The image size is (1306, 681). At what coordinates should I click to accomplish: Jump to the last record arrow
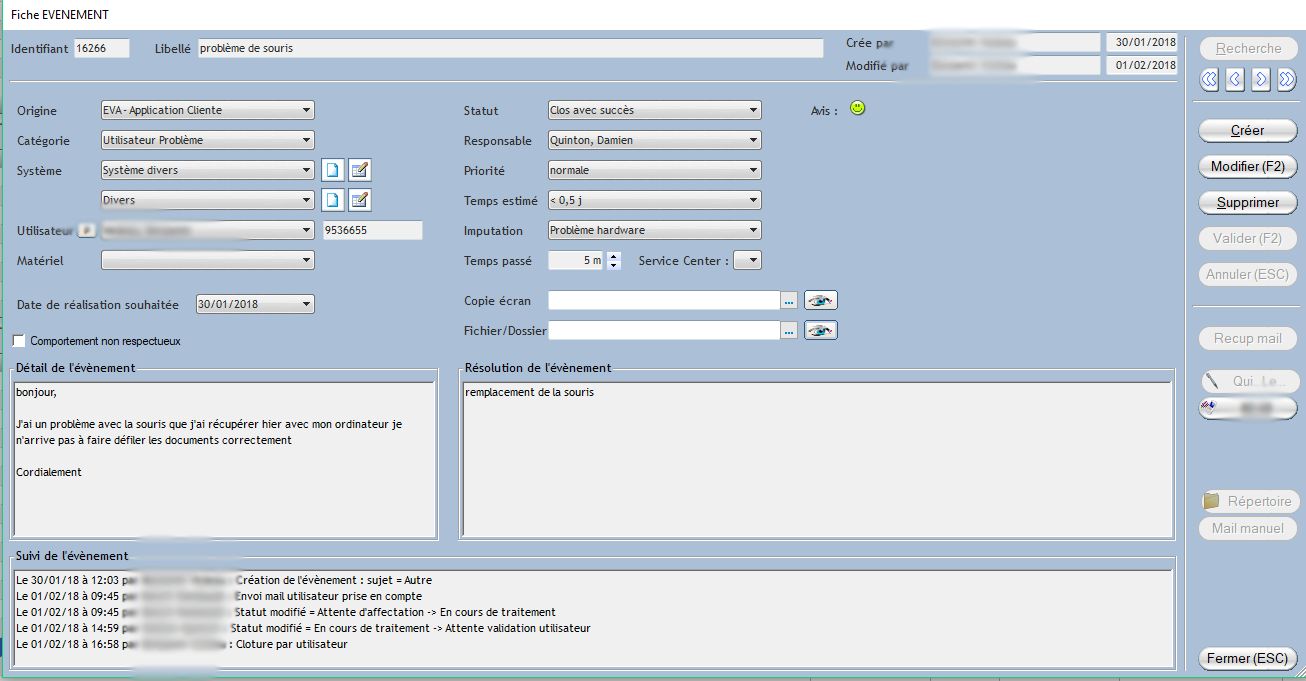point(1286,80)
